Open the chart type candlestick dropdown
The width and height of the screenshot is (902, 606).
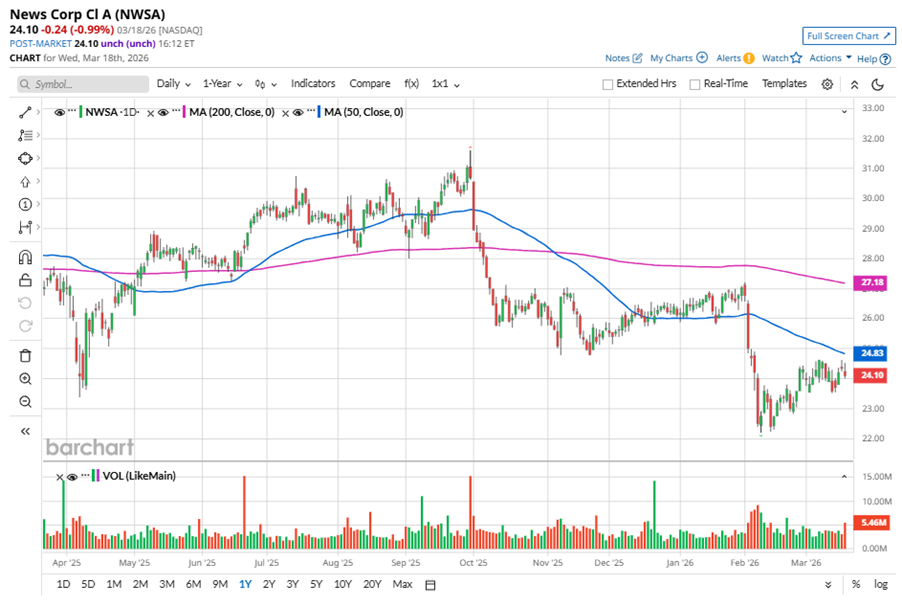pos(266,85)
